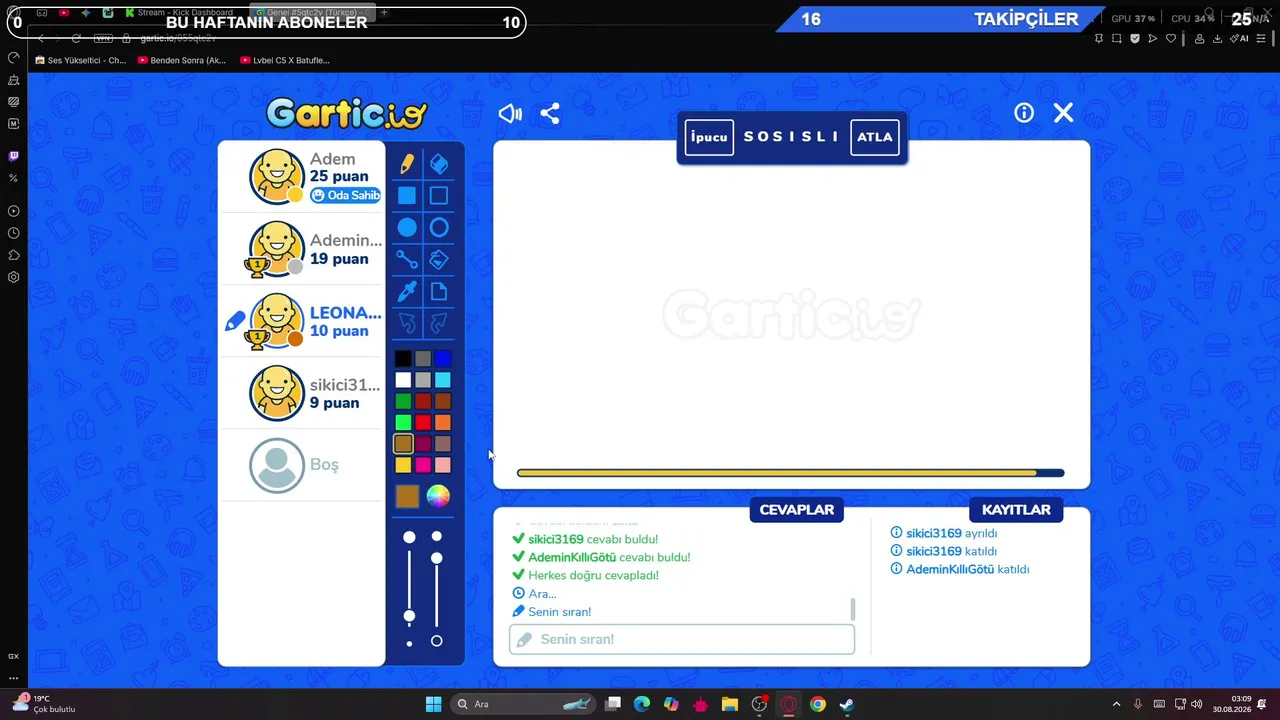The width and height of the screenshot is (1280, 720).
Task: Click the heart bookmark icon in toolbar
Action: pos(1171,39)
